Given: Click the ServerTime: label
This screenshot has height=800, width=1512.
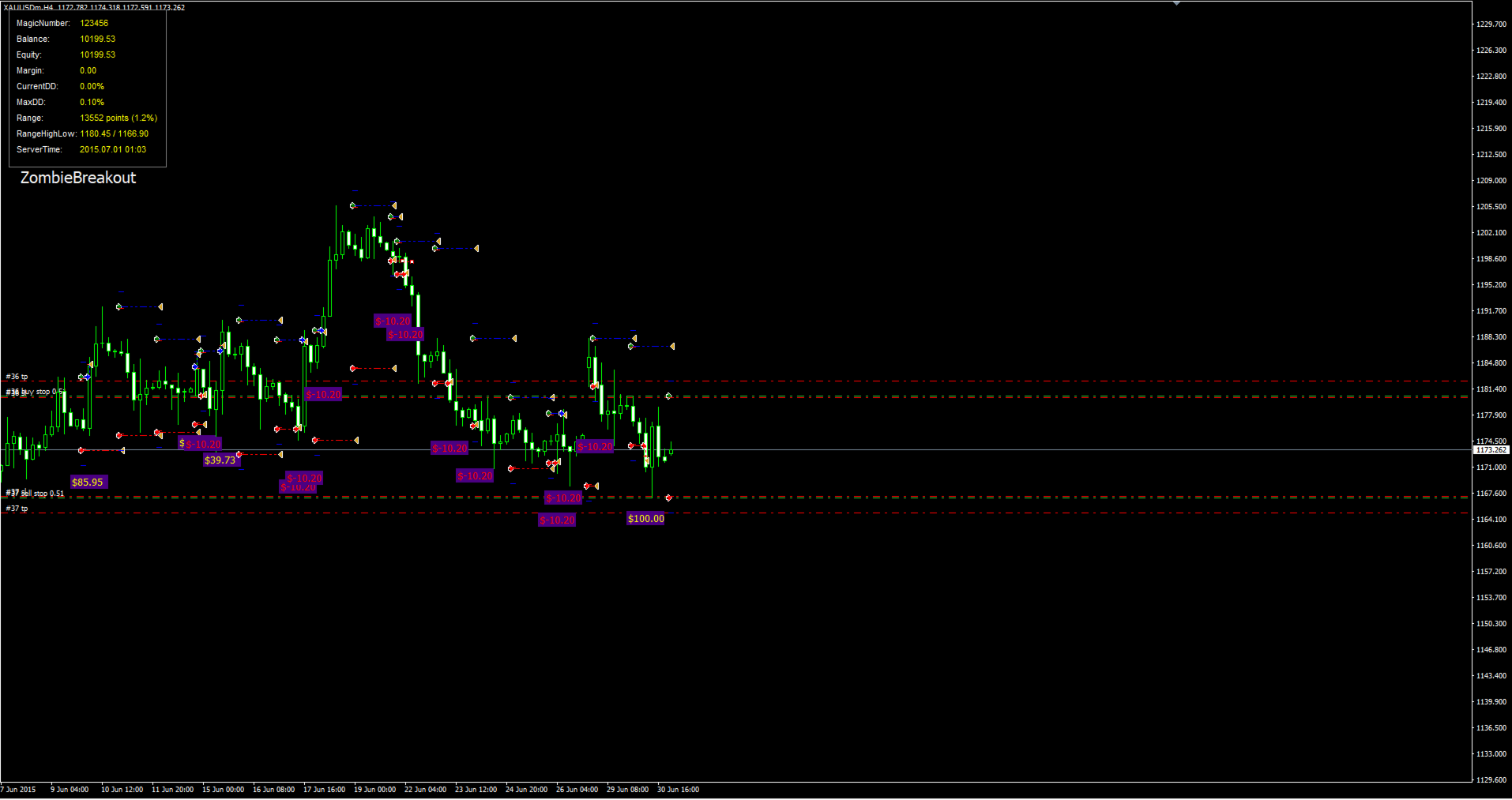Looking at the screenshot, I should tap(39, 149).
